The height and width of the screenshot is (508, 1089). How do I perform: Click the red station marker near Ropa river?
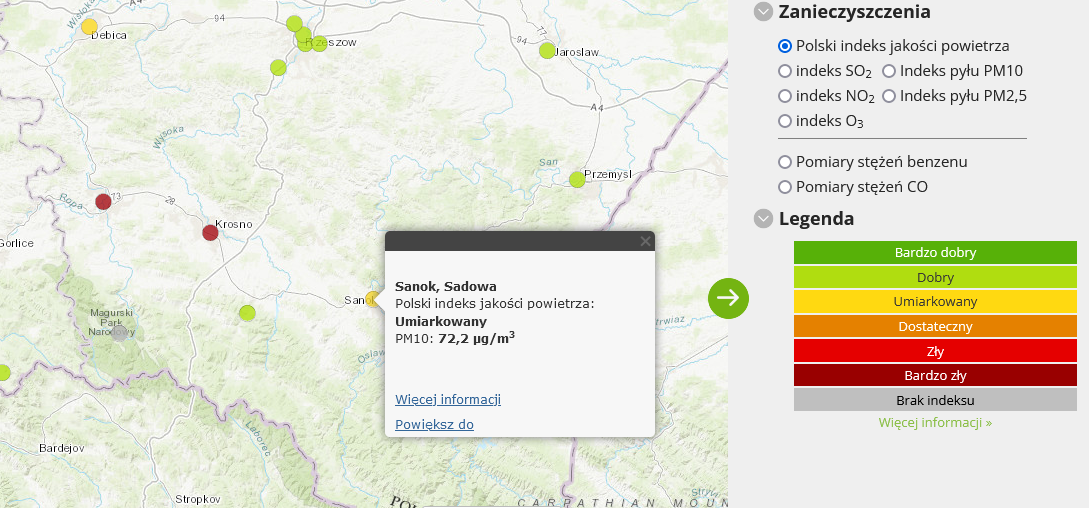click(103, 201)
